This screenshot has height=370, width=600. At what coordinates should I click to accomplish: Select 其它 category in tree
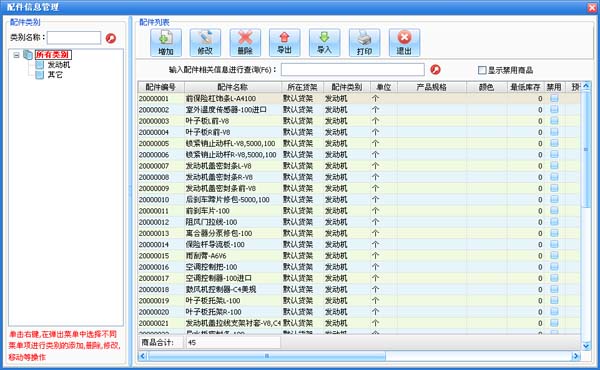55,75
